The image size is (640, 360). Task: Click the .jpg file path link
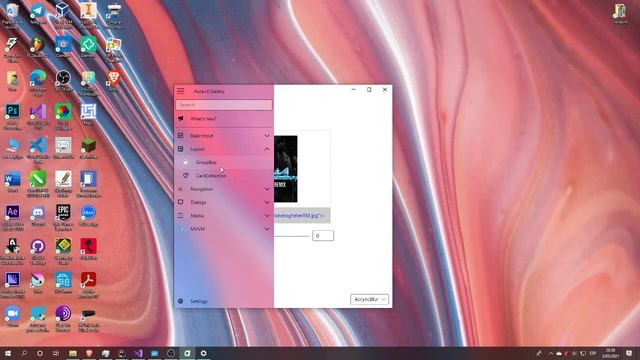pyautogui.click(x=300, y=215)
